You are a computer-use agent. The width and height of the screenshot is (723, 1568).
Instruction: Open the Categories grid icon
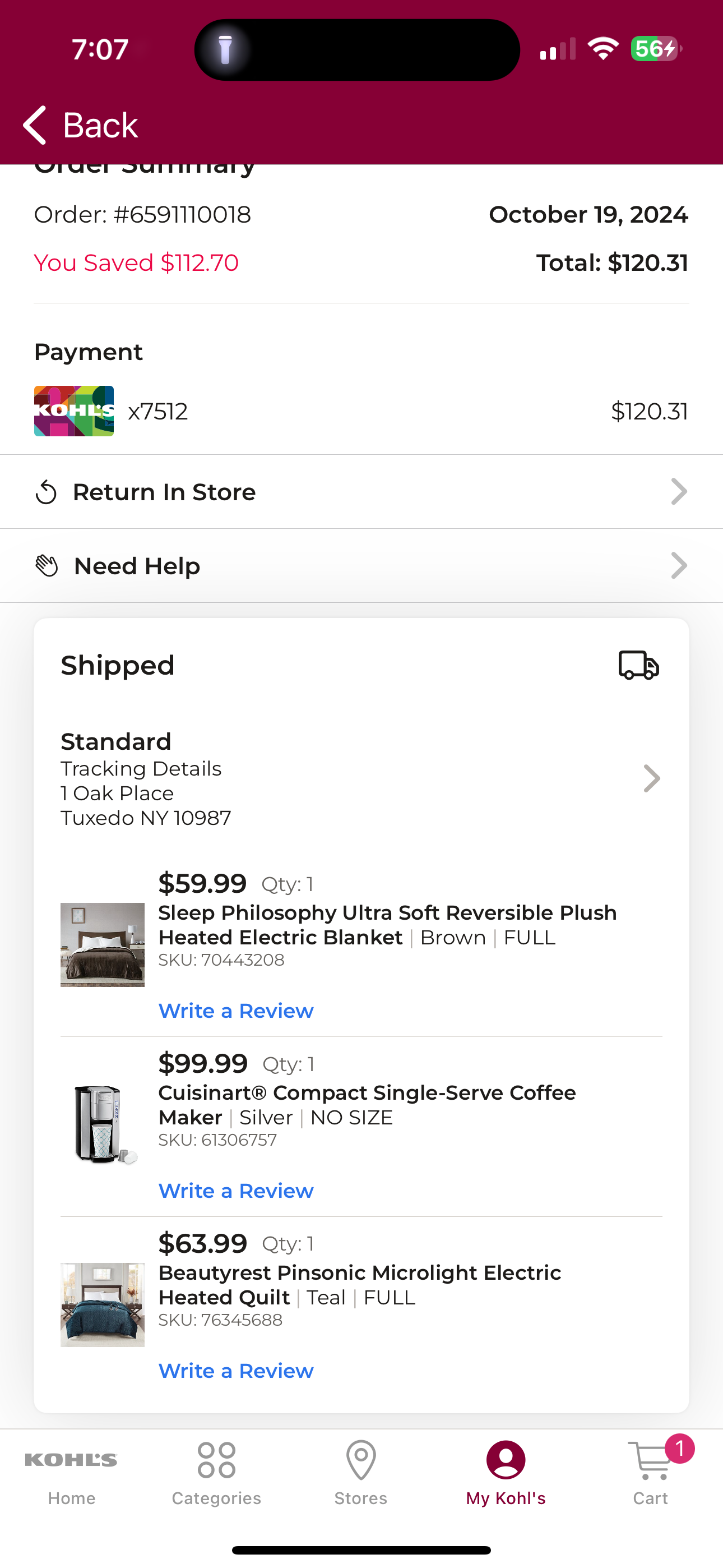(217, 1460)
